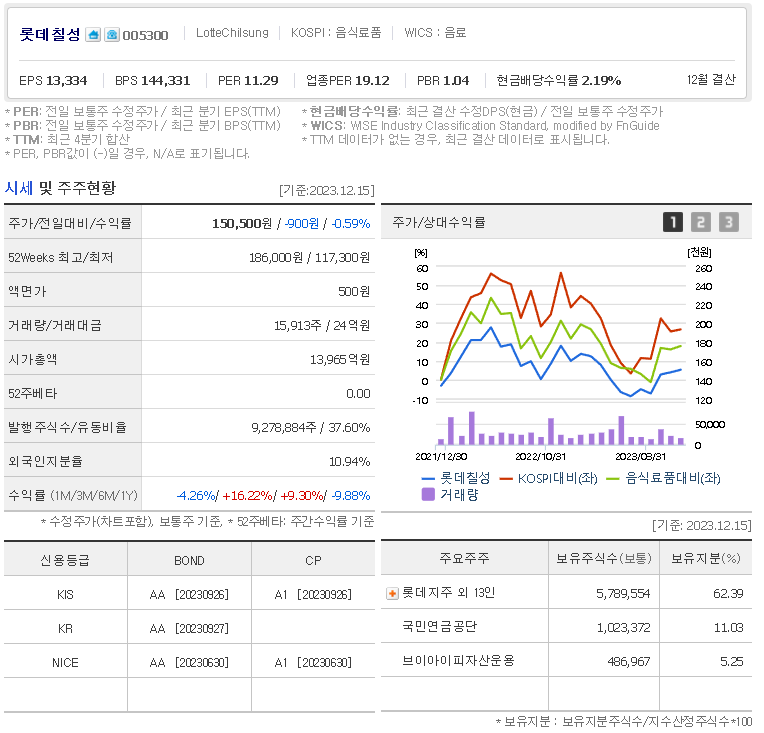Select NICE CP rating A1 [20230630]

click(x=313, y=663)
